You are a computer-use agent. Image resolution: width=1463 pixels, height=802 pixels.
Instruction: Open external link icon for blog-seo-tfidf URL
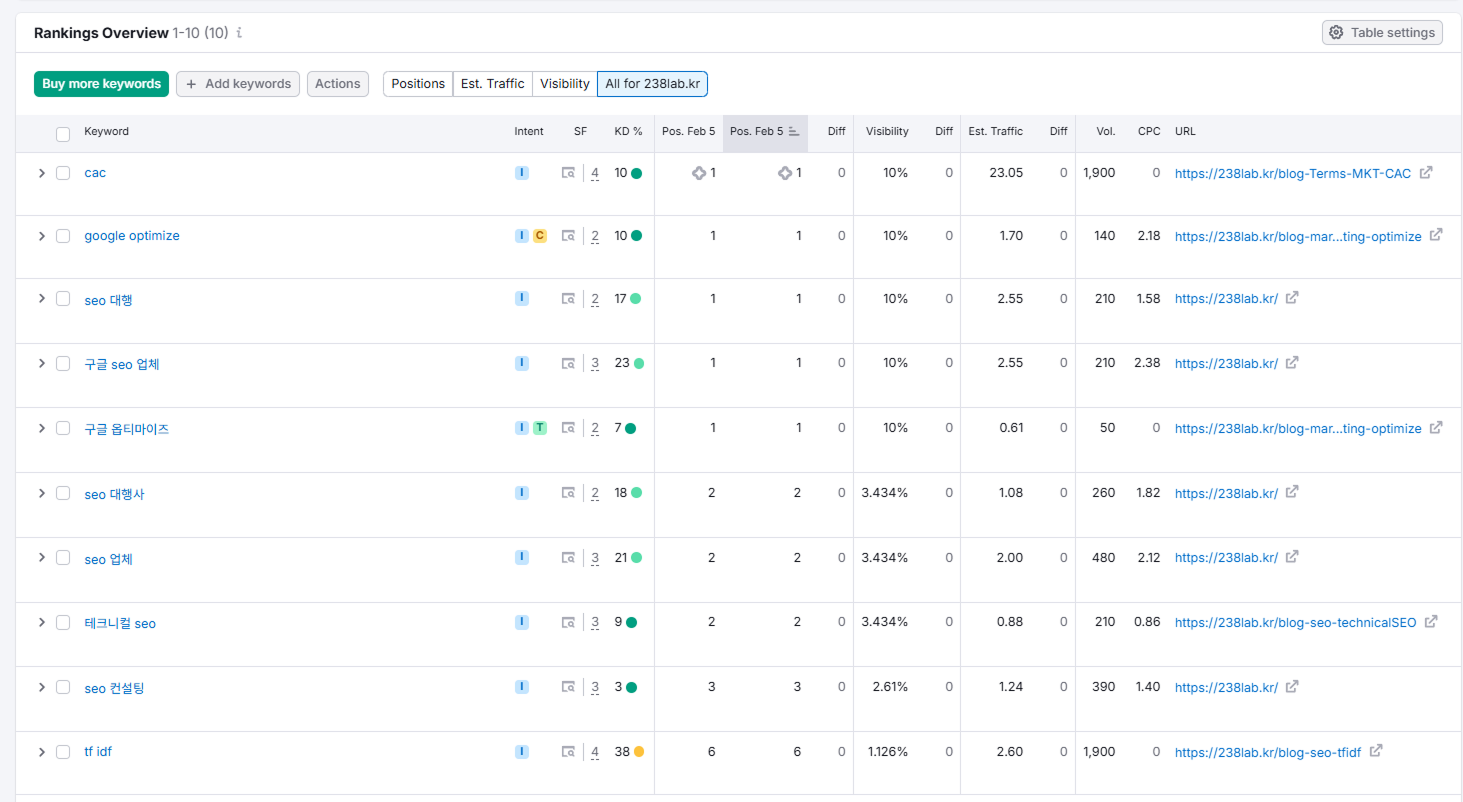pos(1376,751)
